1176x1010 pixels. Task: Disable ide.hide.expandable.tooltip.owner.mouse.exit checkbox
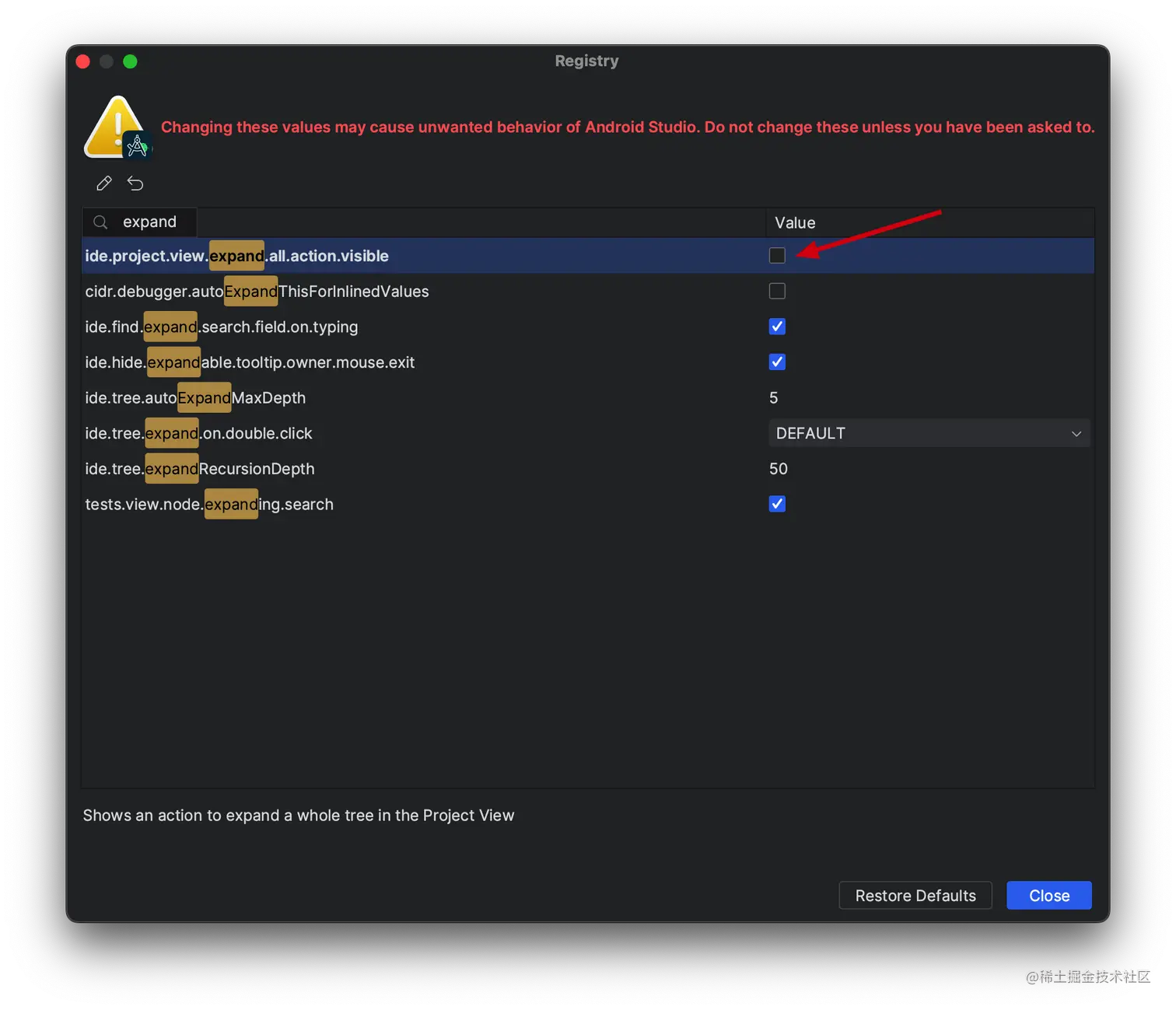tap(777, 362)
